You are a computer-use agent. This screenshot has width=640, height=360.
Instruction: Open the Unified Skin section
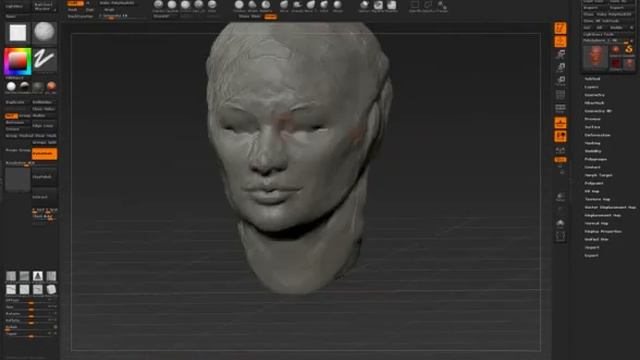pos(596,240)
